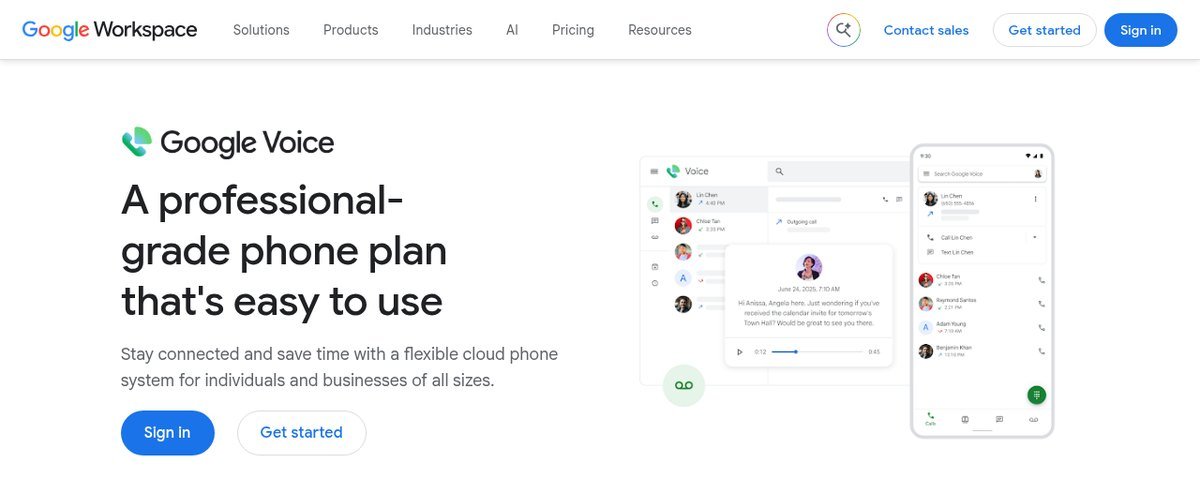The image size is (1200, 478).
Task: Open the Chloe Tan row in the desktop call list
Action: click(718, 225)
